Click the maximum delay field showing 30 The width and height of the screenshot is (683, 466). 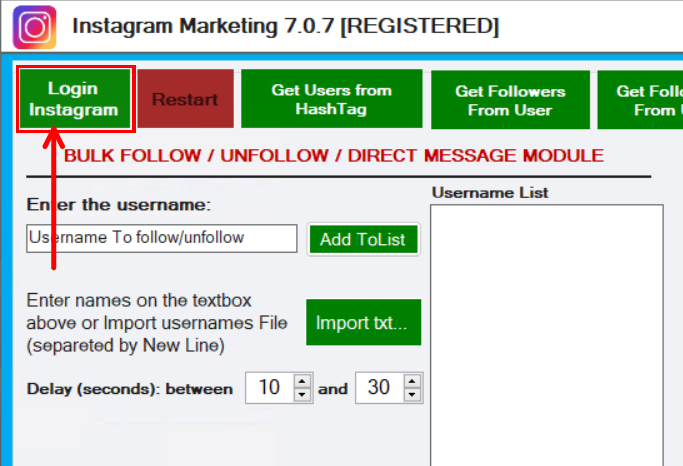[379, 388]
